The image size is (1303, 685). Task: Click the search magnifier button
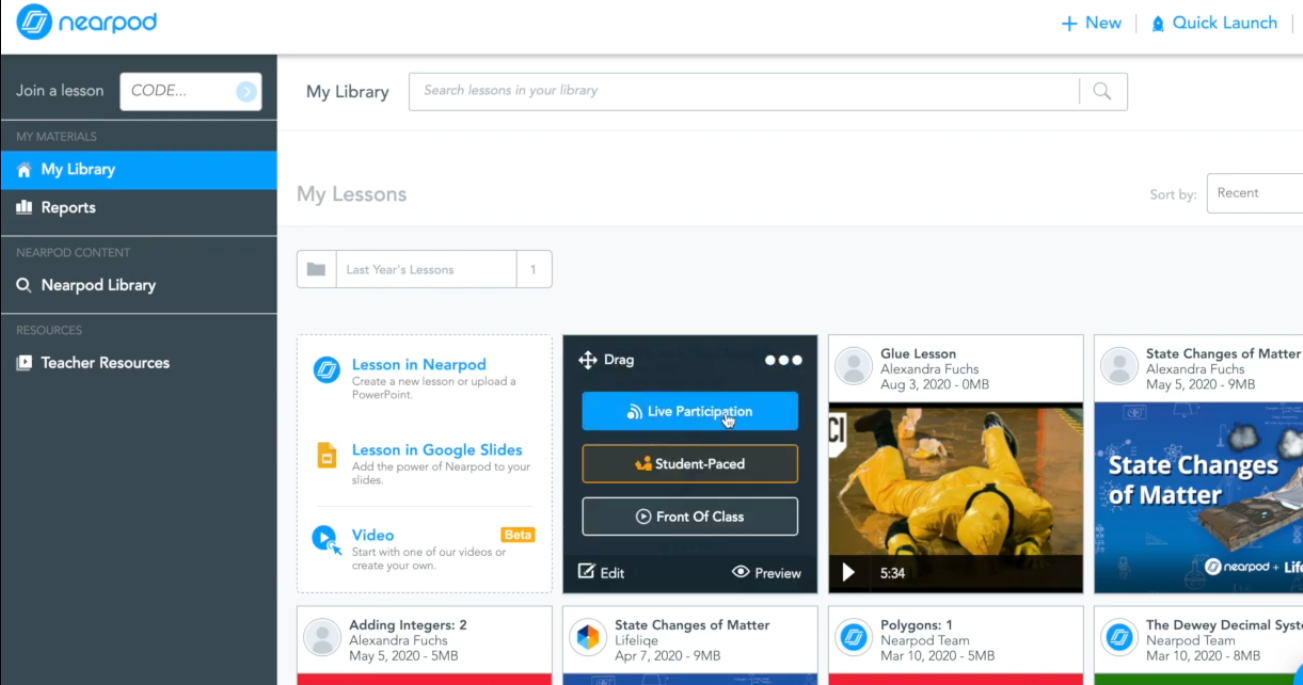(1102, 91)
